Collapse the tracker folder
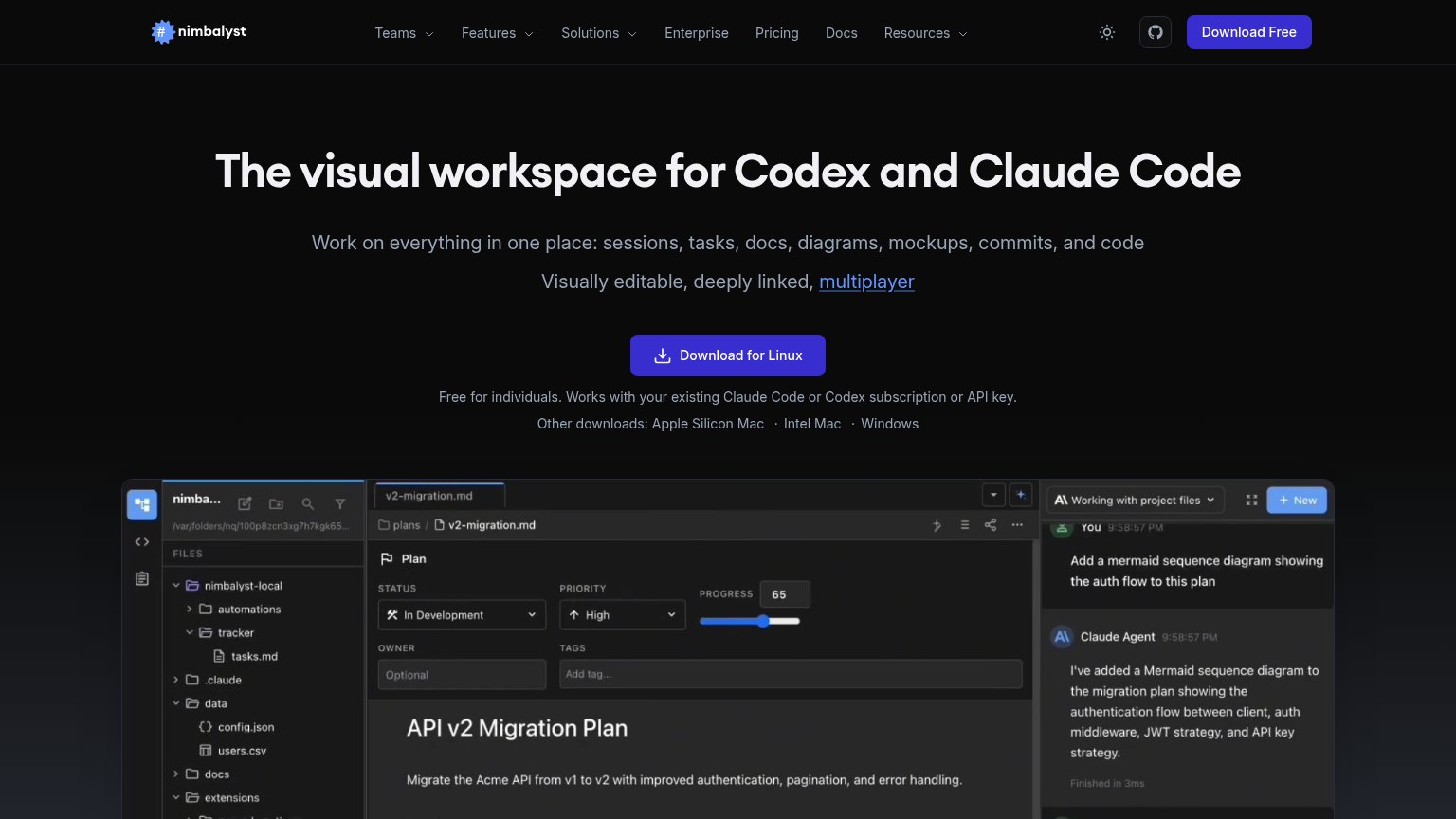This screenshot has width=1456, height=819. click(x=190, y=632)
